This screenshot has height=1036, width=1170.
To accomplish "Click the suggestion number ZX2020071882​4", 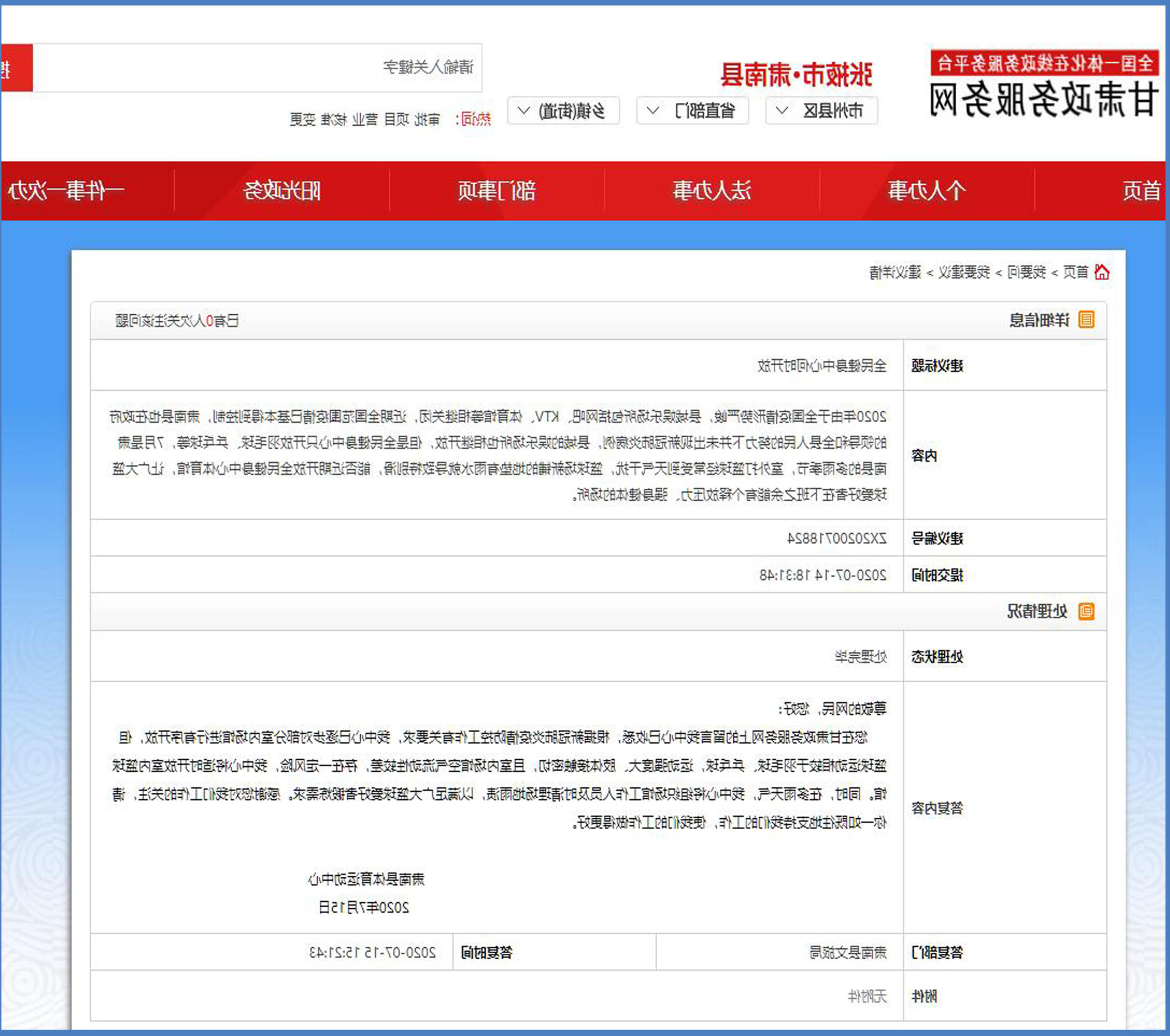I will 837,538.
